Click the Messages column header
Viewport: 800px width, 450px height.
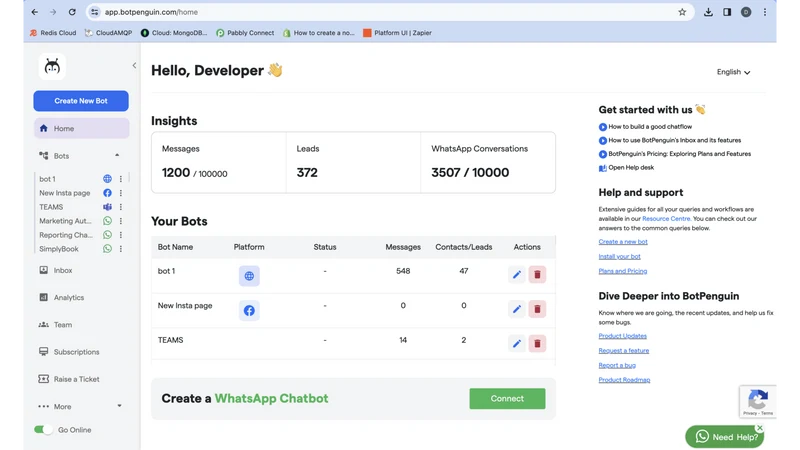click(x=403, y=247)
